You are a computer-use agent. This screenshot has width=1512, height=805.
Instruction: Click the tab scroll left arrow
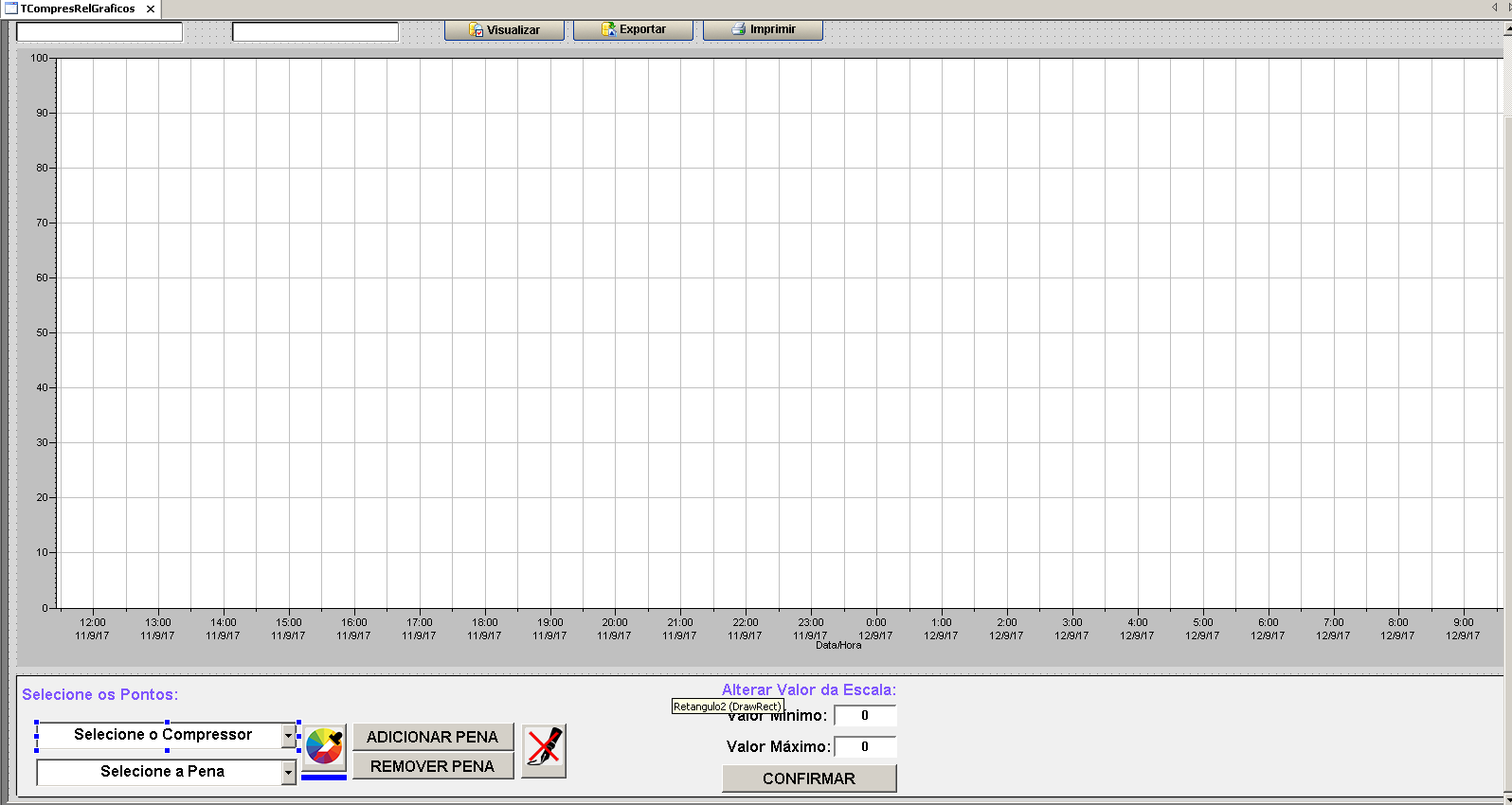click(x=1494, y=8)
